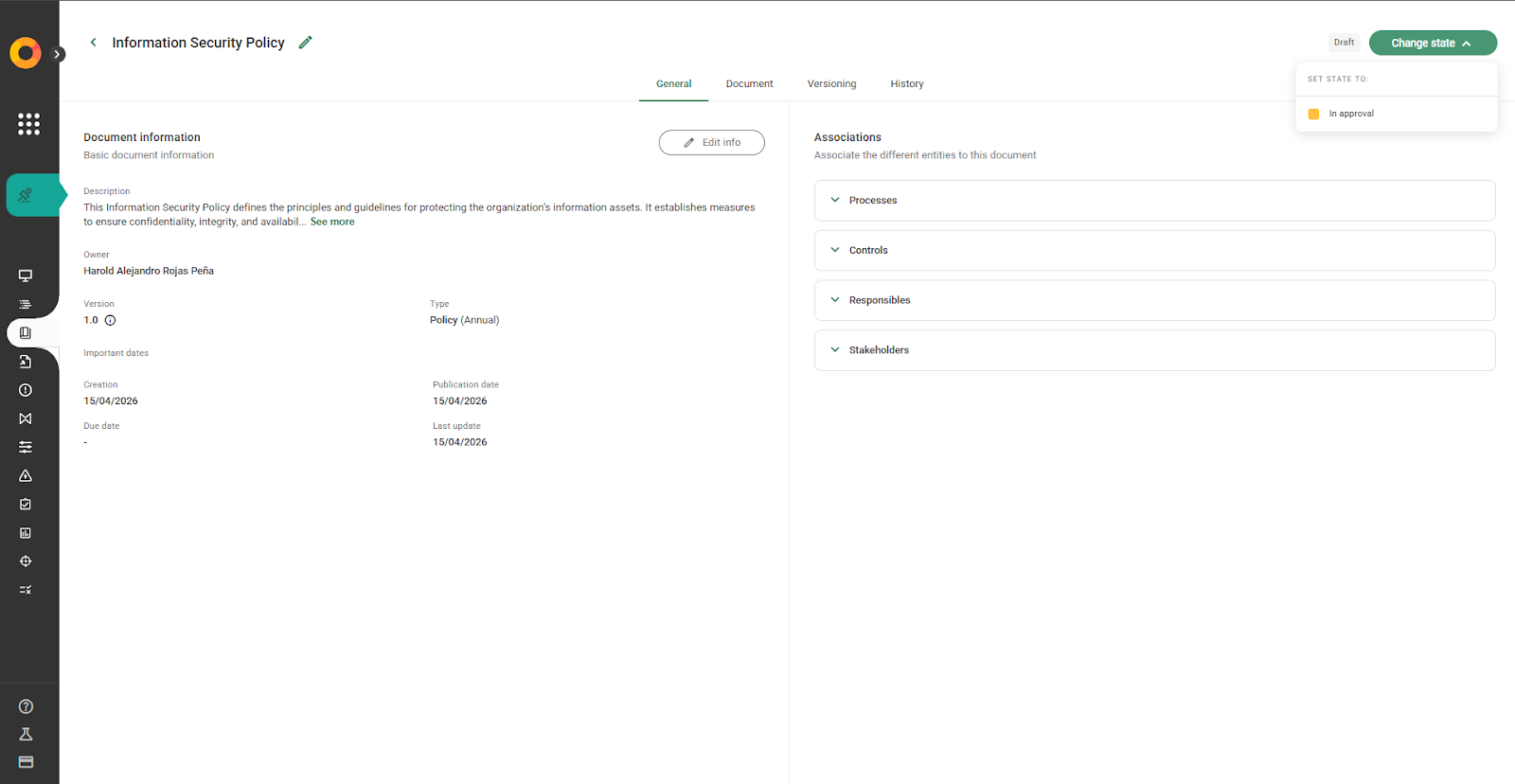Go back using the left chevron arrow
The image size is (1515, 784).
click(x=93, y=43)
